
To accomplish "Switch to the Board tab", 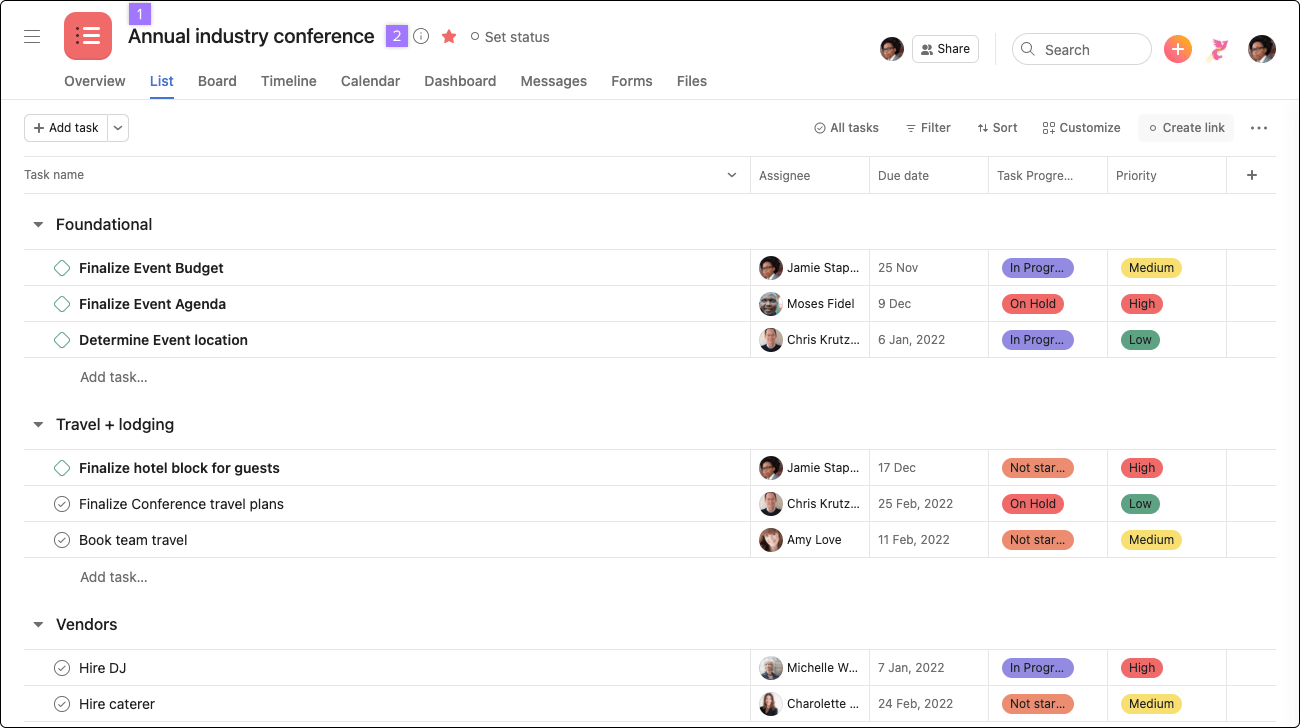I will coord(217,81).
